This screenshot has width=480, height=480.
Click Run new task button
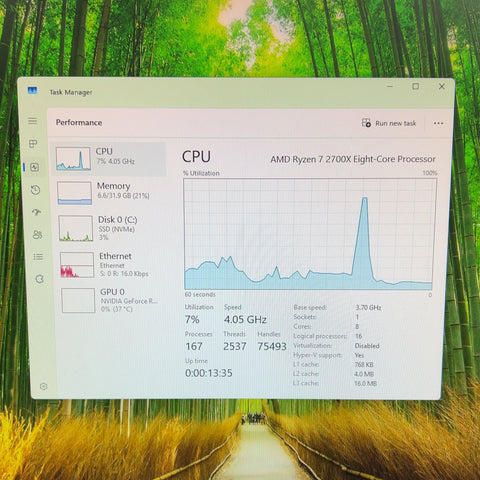[389, 123]
